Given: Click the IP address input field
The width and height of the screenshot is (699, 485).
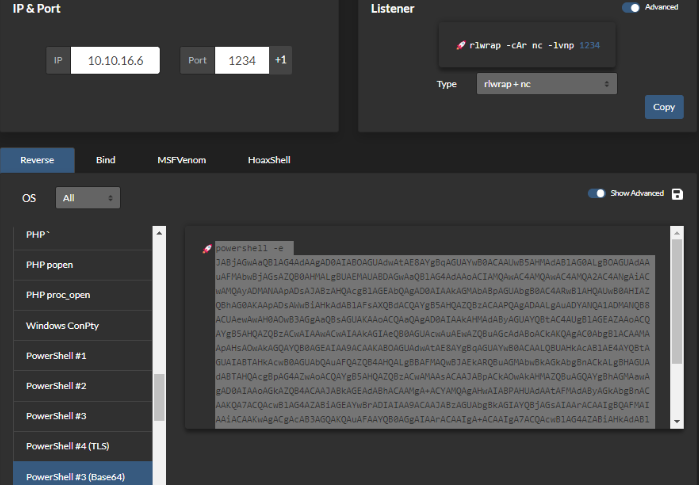Looking at the screenshot, I should point(115,61).
